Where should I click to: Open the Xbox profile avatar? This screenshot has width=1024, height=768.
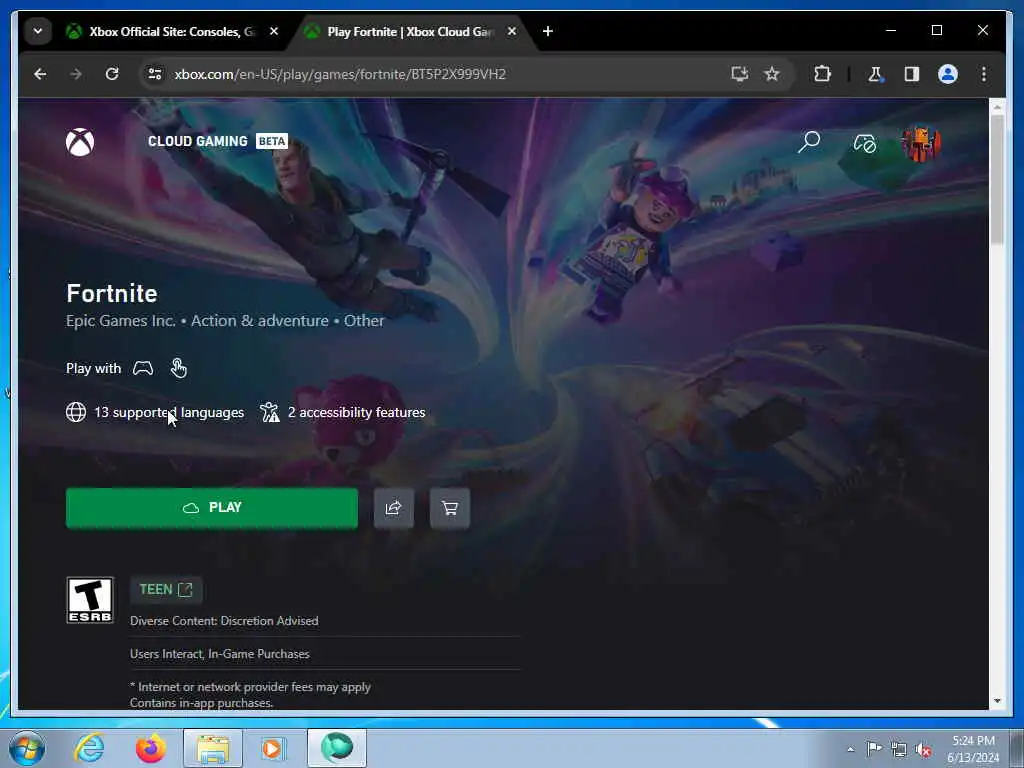tap(921, 143)
